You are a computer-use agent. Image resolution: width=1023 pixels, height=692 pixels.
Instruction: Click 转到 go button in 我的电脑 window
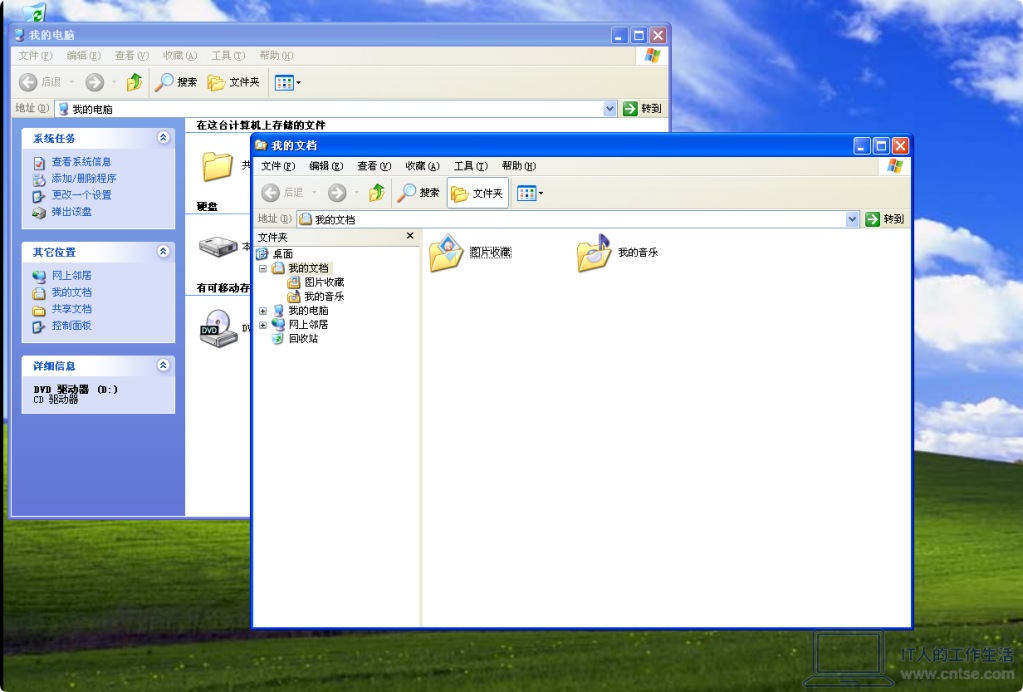click(x=643, y=108)
